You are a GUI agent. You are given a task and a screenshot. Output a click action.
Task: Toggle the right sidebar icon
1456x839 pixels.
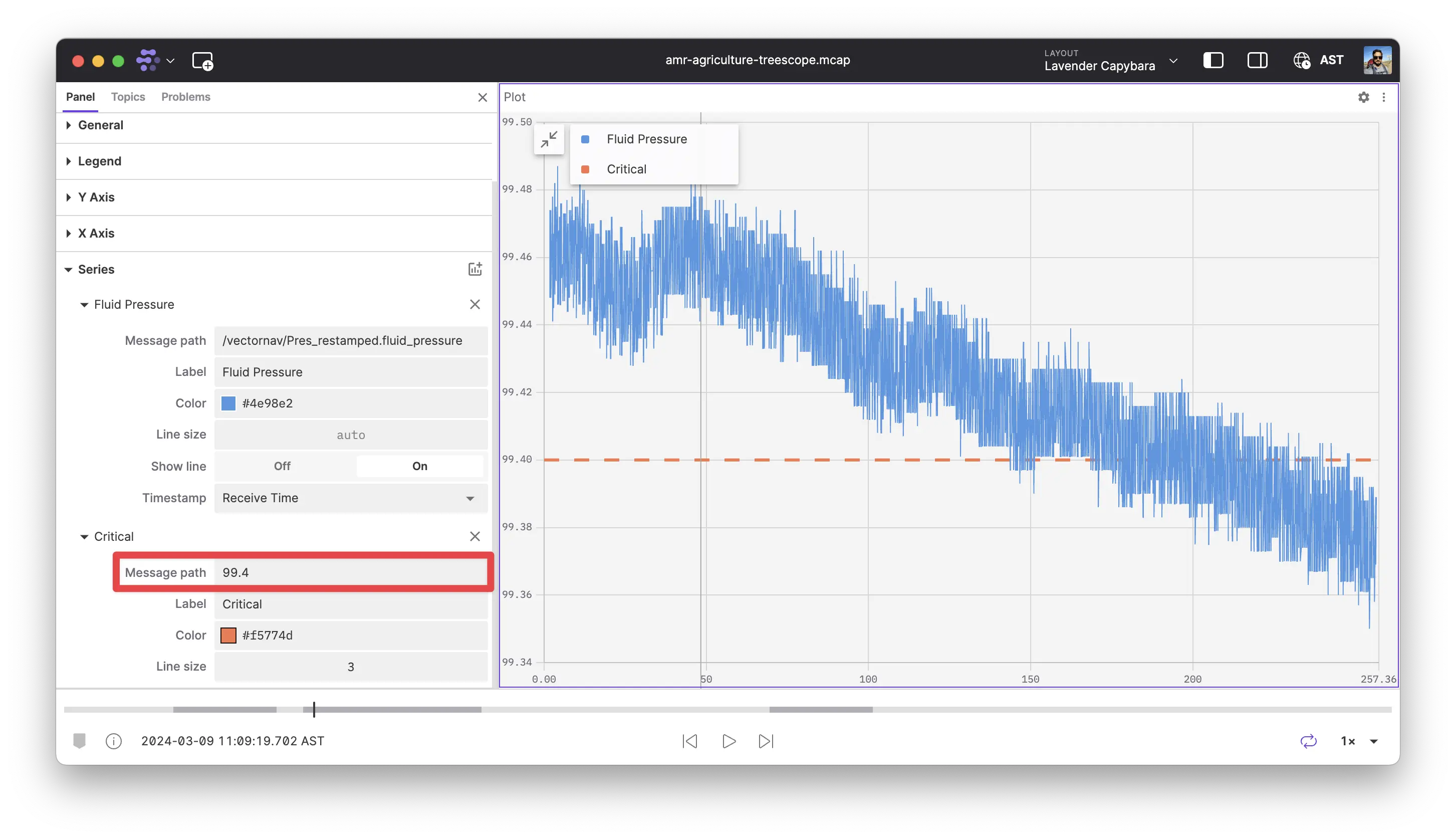point(1258,60)
